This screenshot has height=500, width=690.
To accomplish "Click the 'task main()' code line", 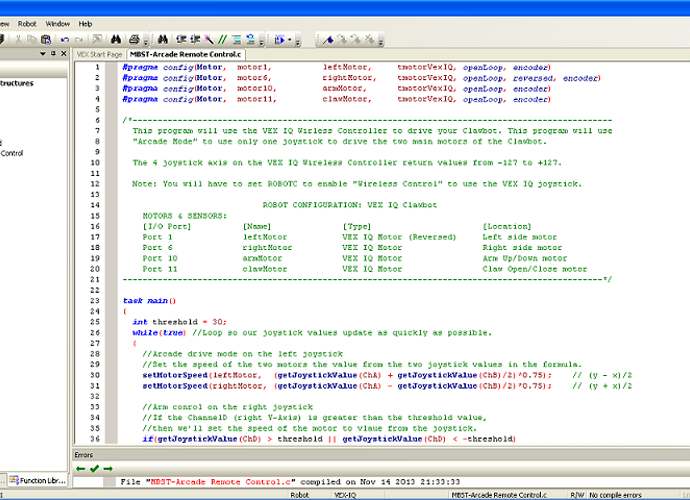I will point(150,301).
